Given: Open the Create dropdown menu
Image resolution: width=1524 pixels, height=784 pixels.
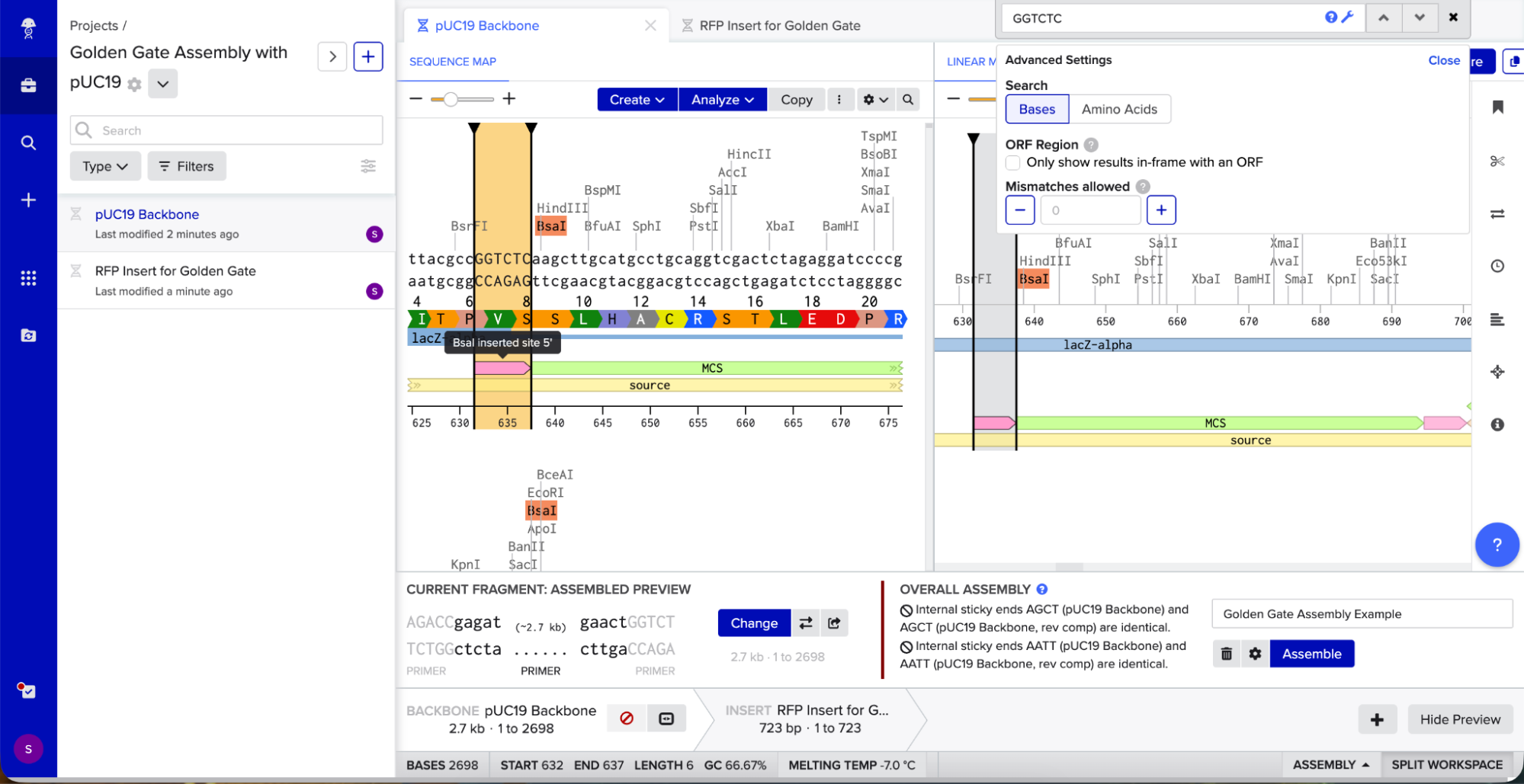Looking at the screenshot, I should click(637, 99).
